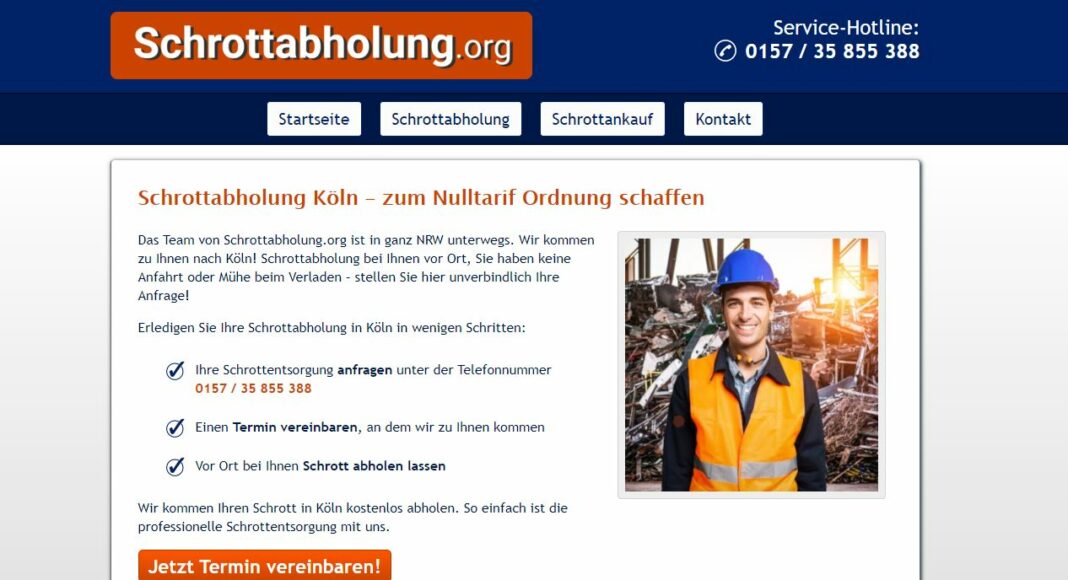Go to the Schrottabholung navigation page
The image size is (1068, 580).
pos(451,119)
